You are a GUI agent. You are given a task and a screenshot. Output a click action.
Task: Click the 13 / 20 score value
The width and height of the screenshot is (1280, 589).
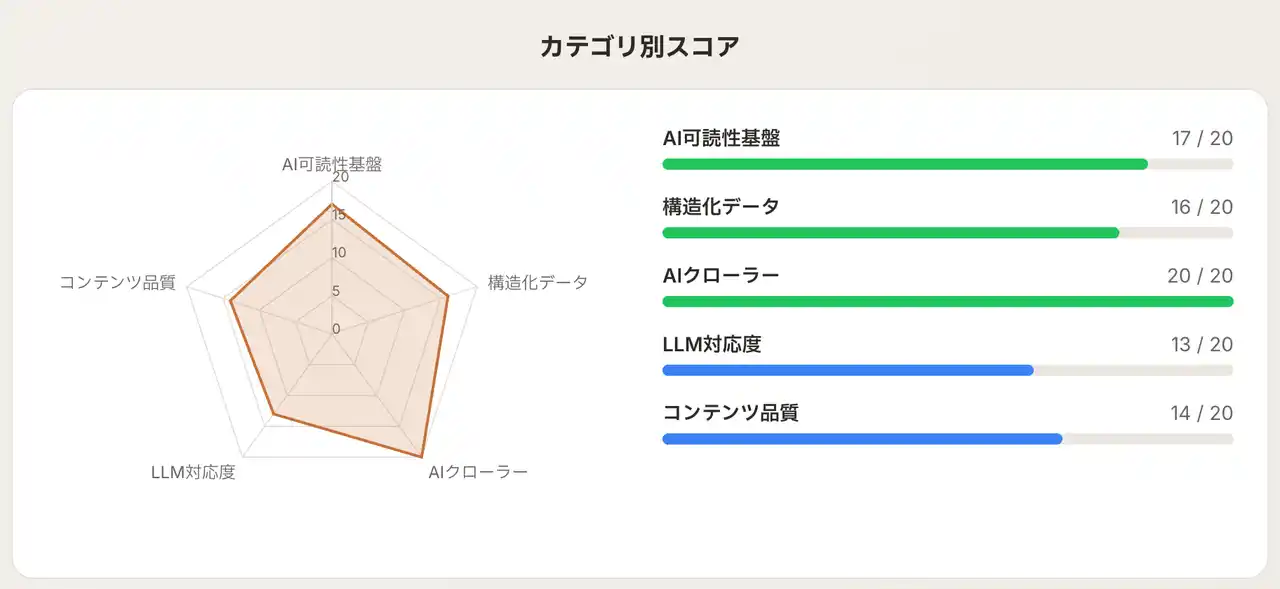point(1202,345)
